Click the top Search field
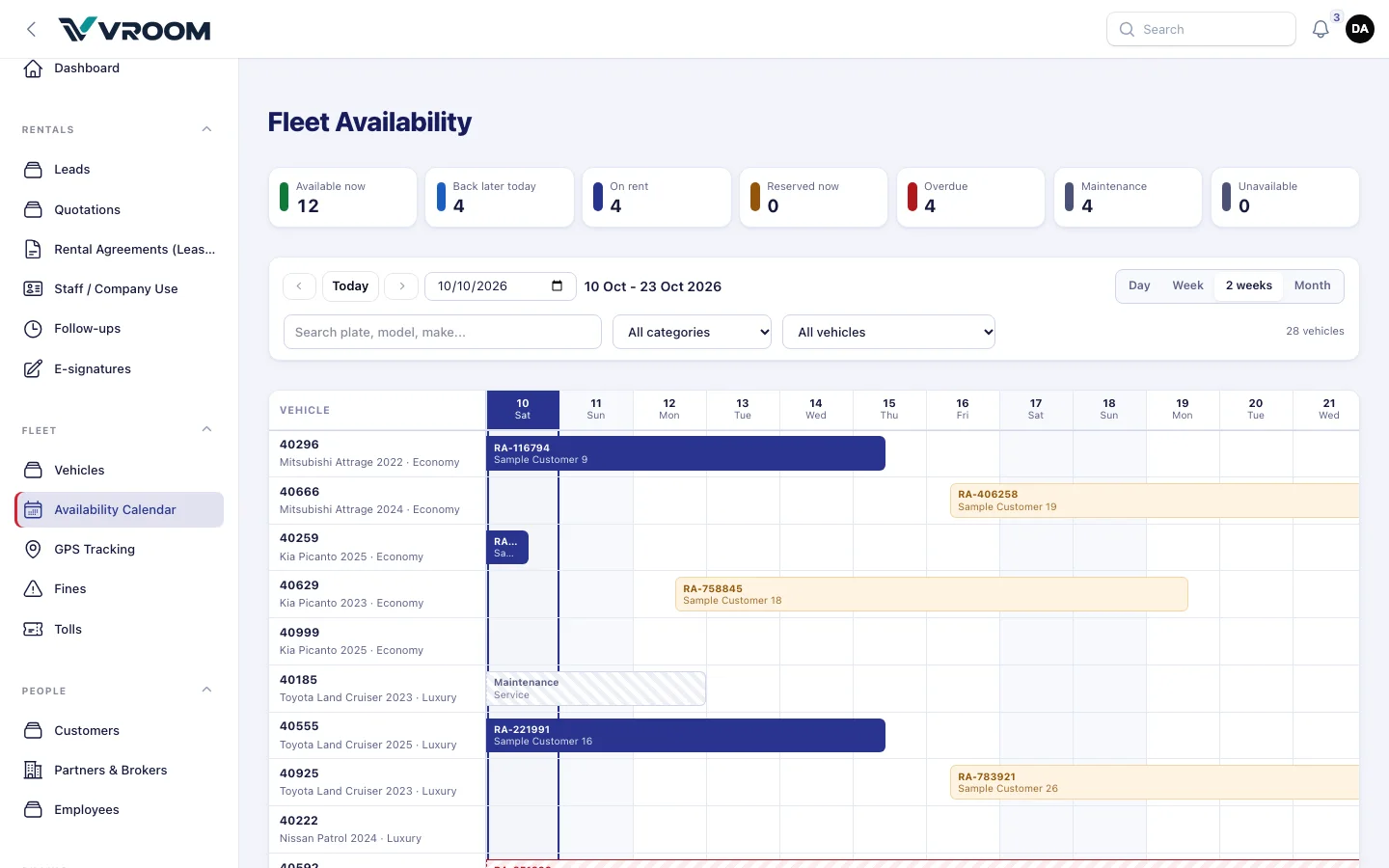 tap(1201, 30)
